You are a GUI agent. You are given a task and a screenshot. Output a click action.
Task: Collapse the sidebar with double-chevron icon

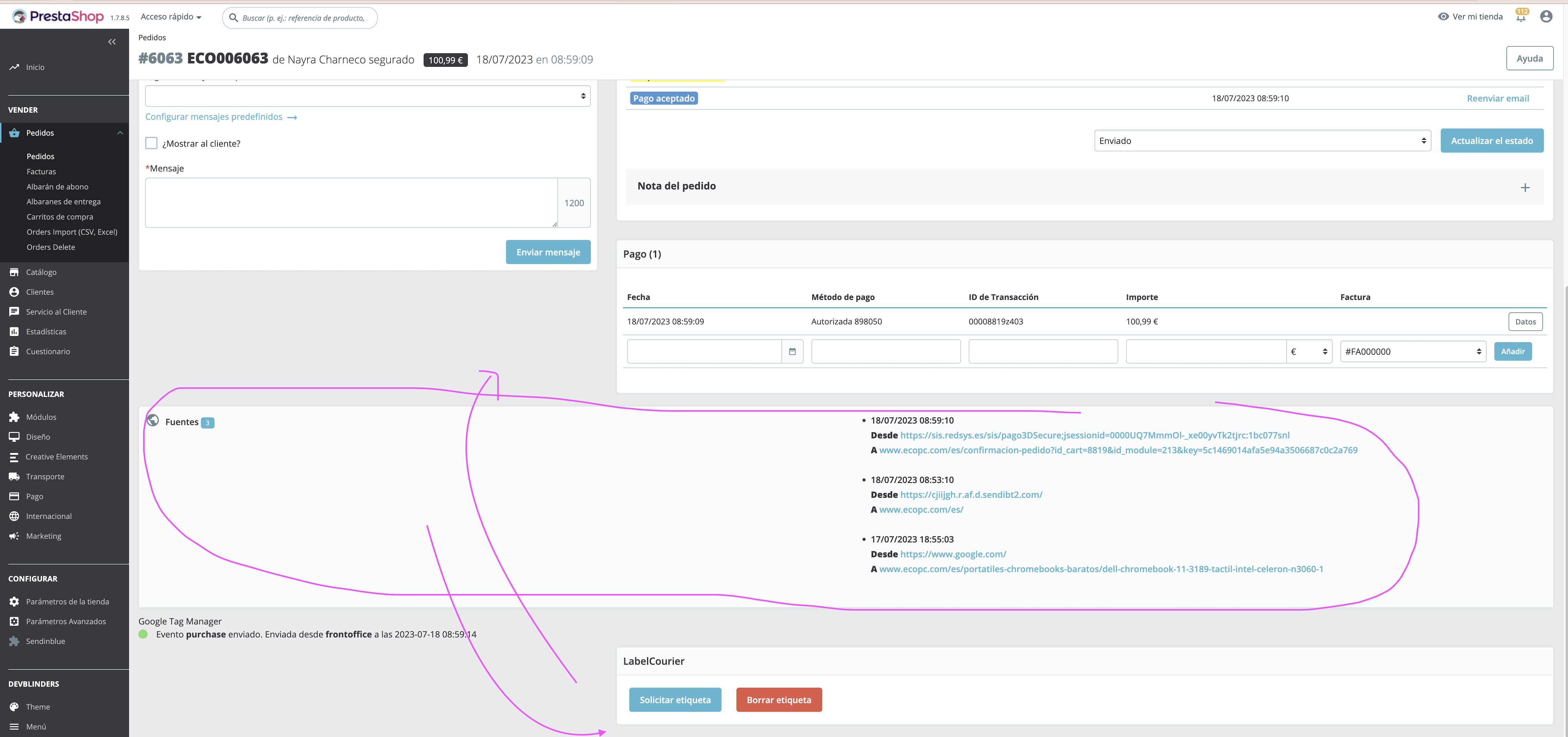(x=112, y=42)
